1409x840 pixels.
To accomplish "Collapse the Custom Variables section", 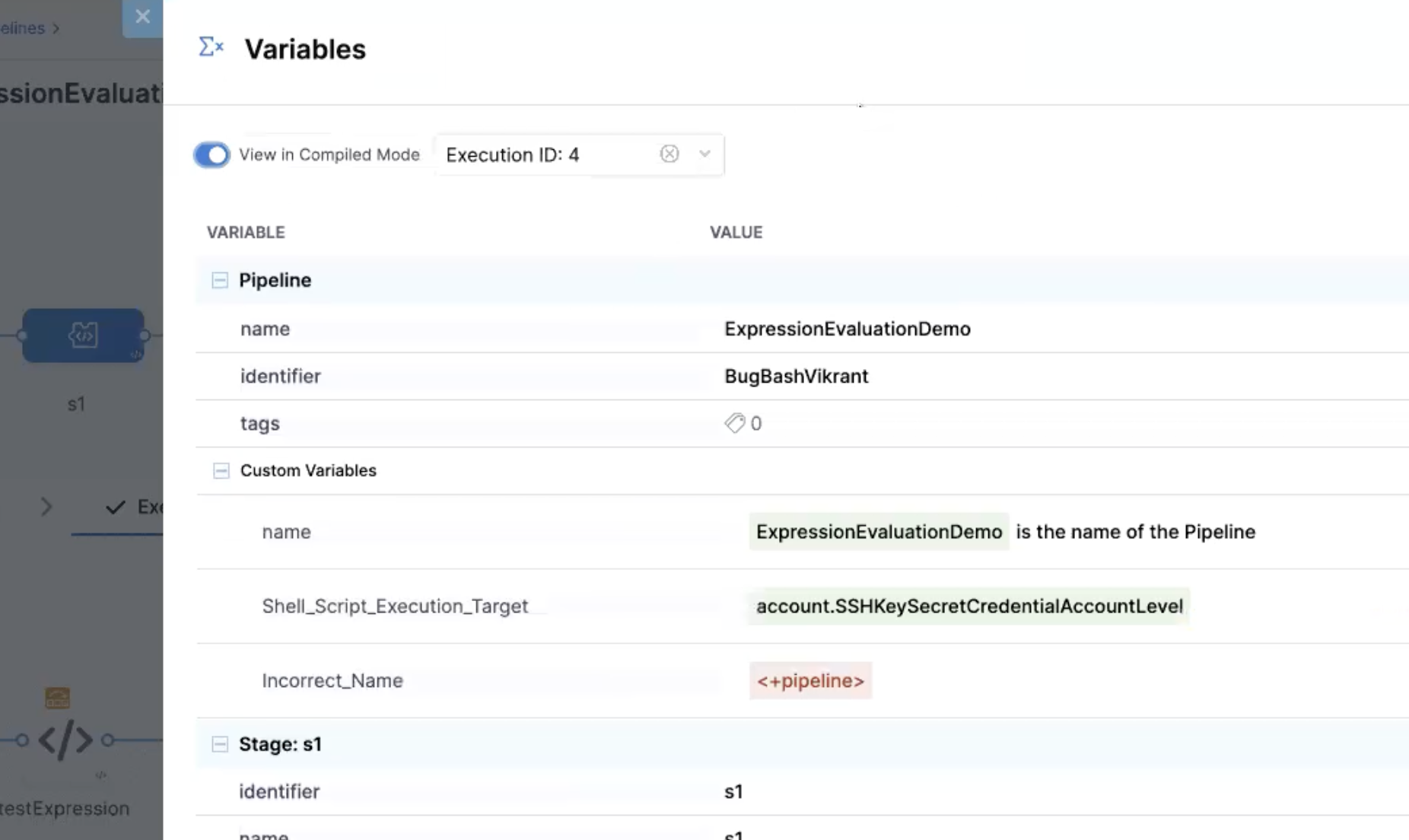I will tap(221, 471).
